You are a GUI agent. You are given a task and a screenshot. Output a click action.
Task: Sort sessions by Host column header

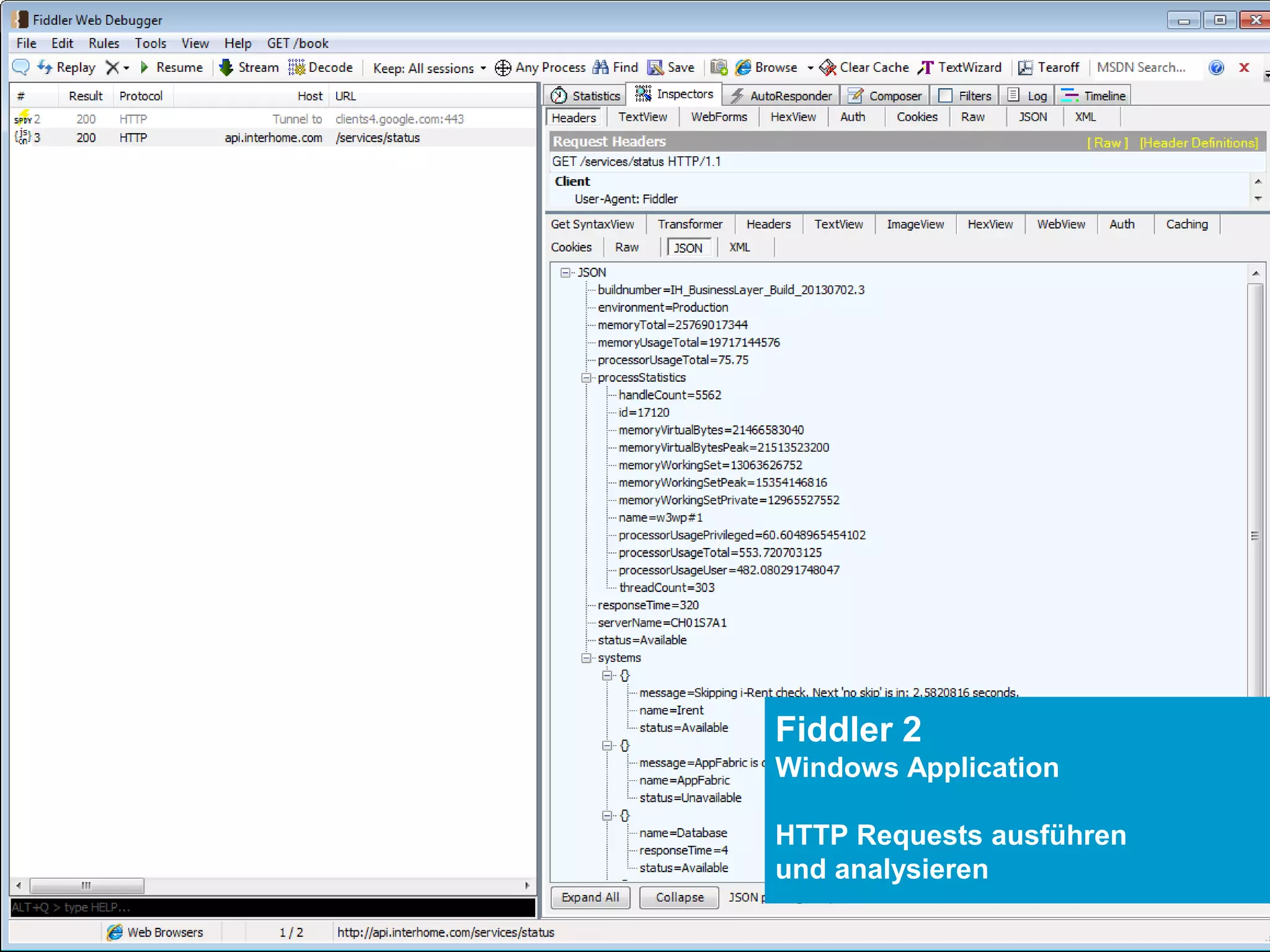(x=251, y=96)
